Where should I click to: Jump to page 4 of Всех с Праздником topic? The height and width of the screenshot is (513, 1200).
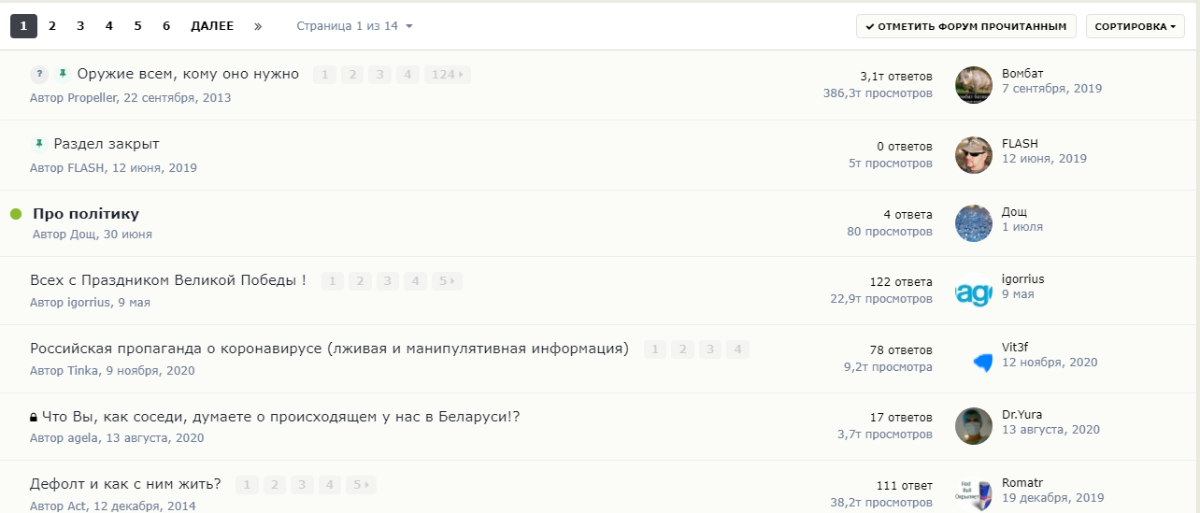415,281
